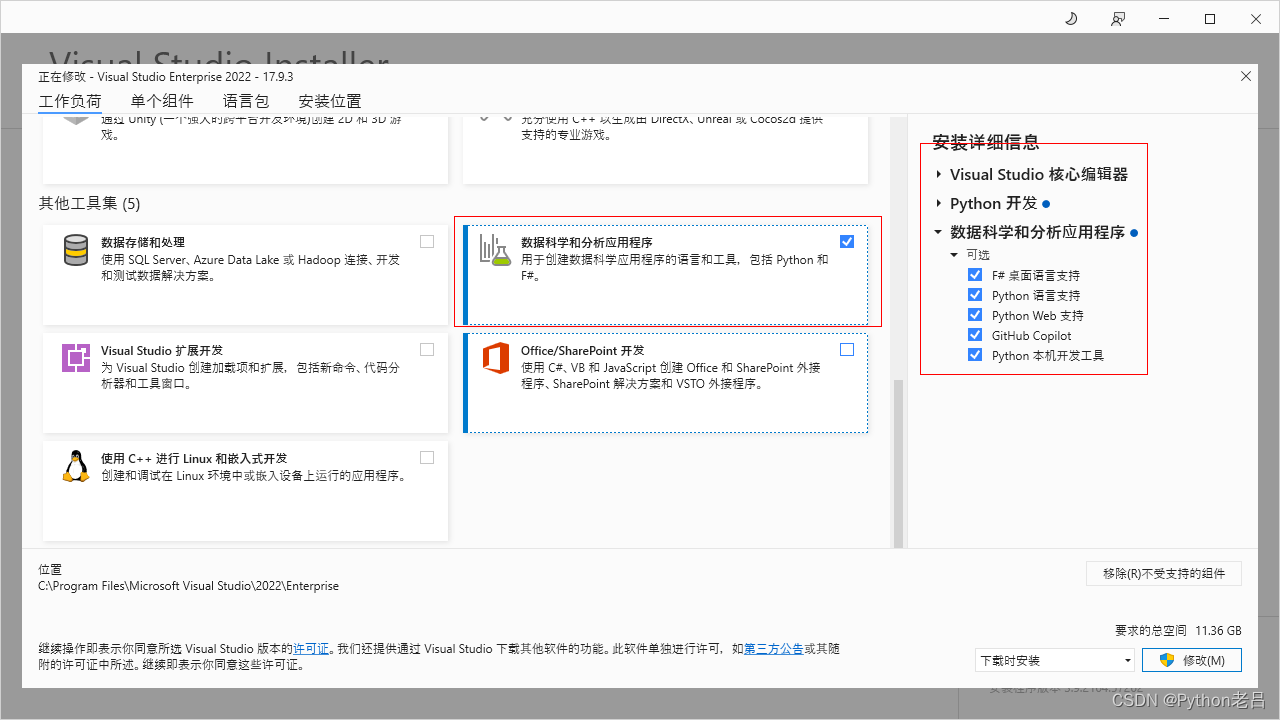Collapse 数据科学和分析应用程序 details node
The image size is (1280, 720).
tap(938, 232)
